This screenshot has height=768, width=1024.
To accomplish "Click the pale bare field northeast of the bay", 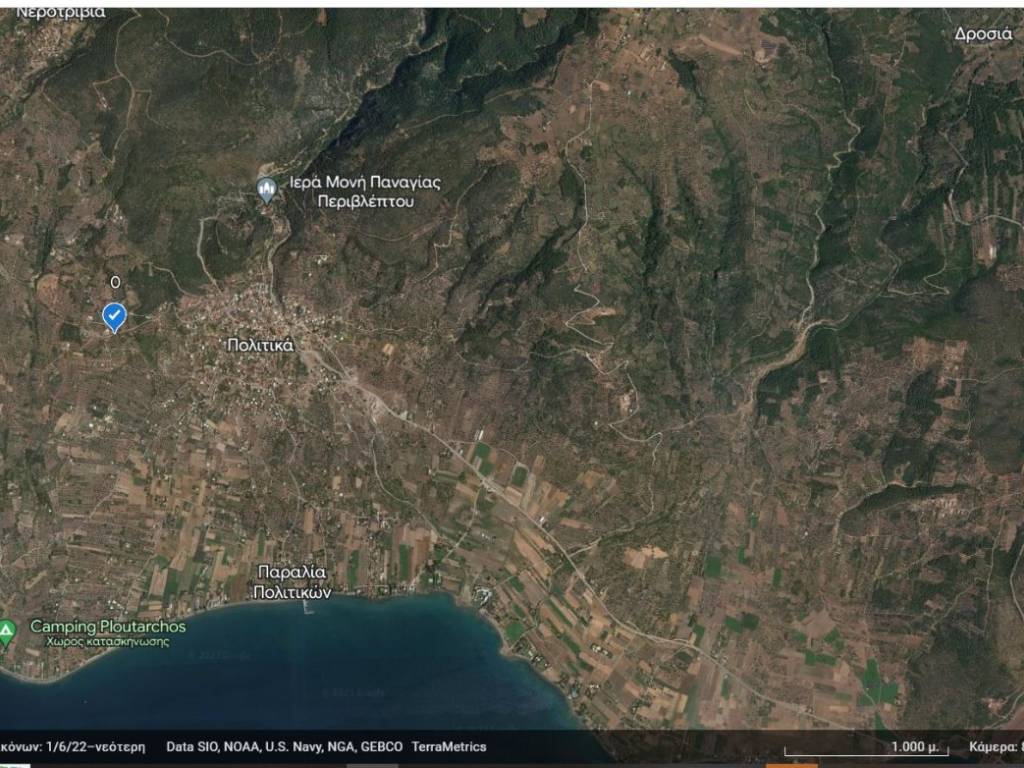I will pyautogui.click(x=645, y=553).
